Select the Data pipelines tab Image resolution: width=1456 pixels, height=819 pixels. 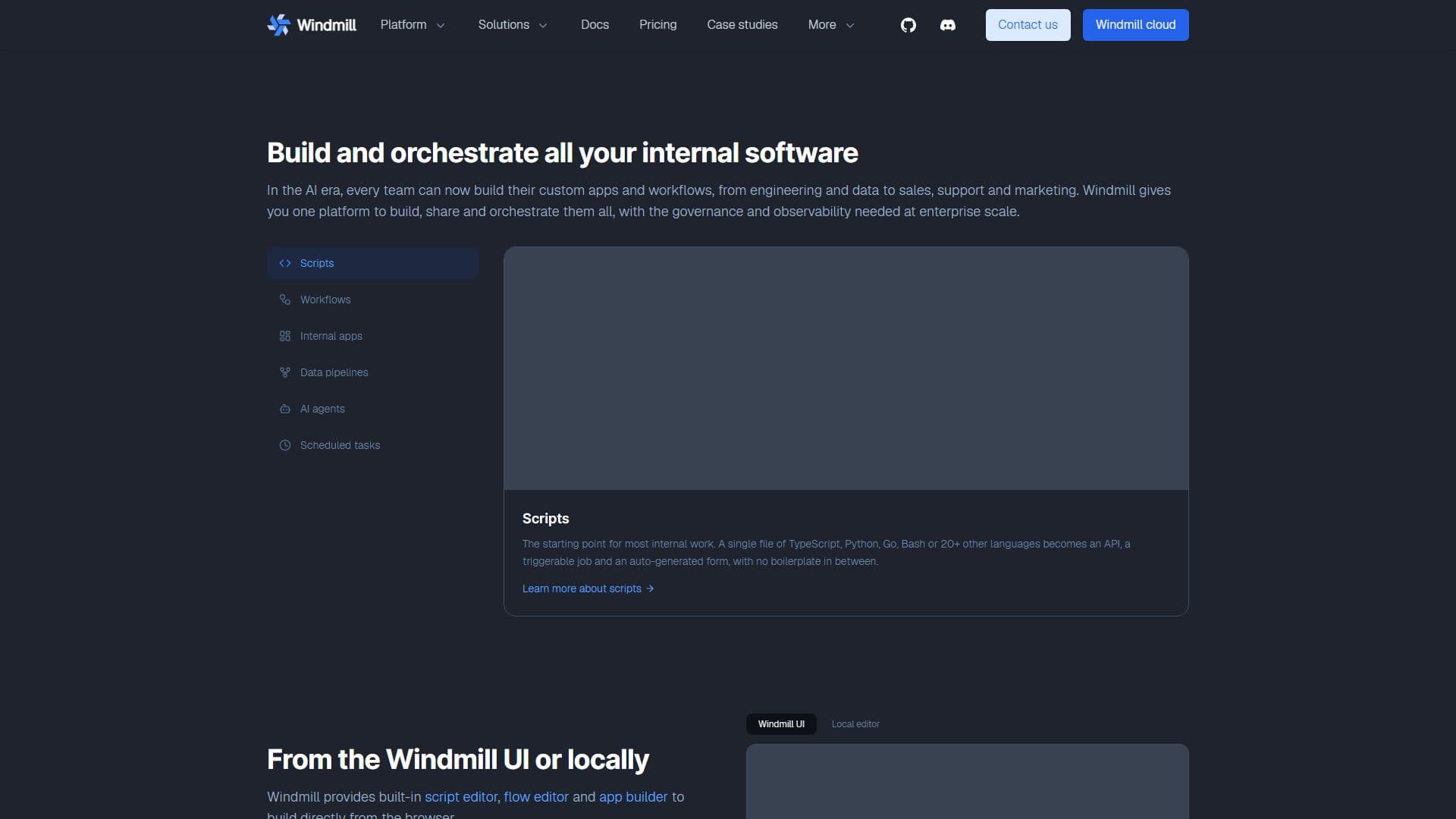[x=373, y=372]
